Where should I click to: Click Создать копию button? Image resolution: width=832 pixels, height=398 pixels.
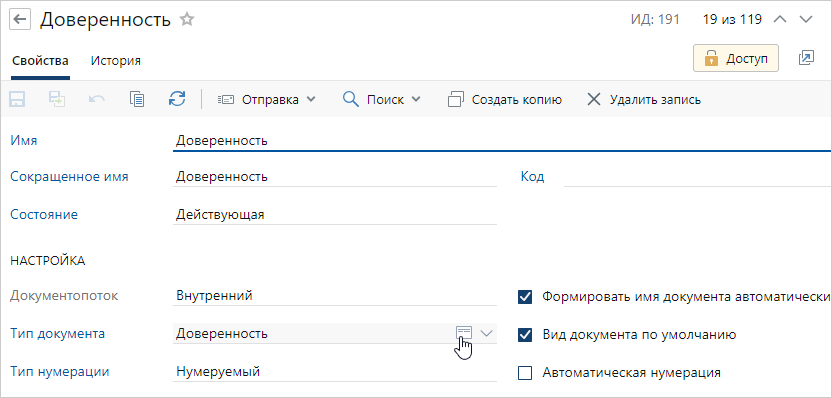[x=505, y=100]
